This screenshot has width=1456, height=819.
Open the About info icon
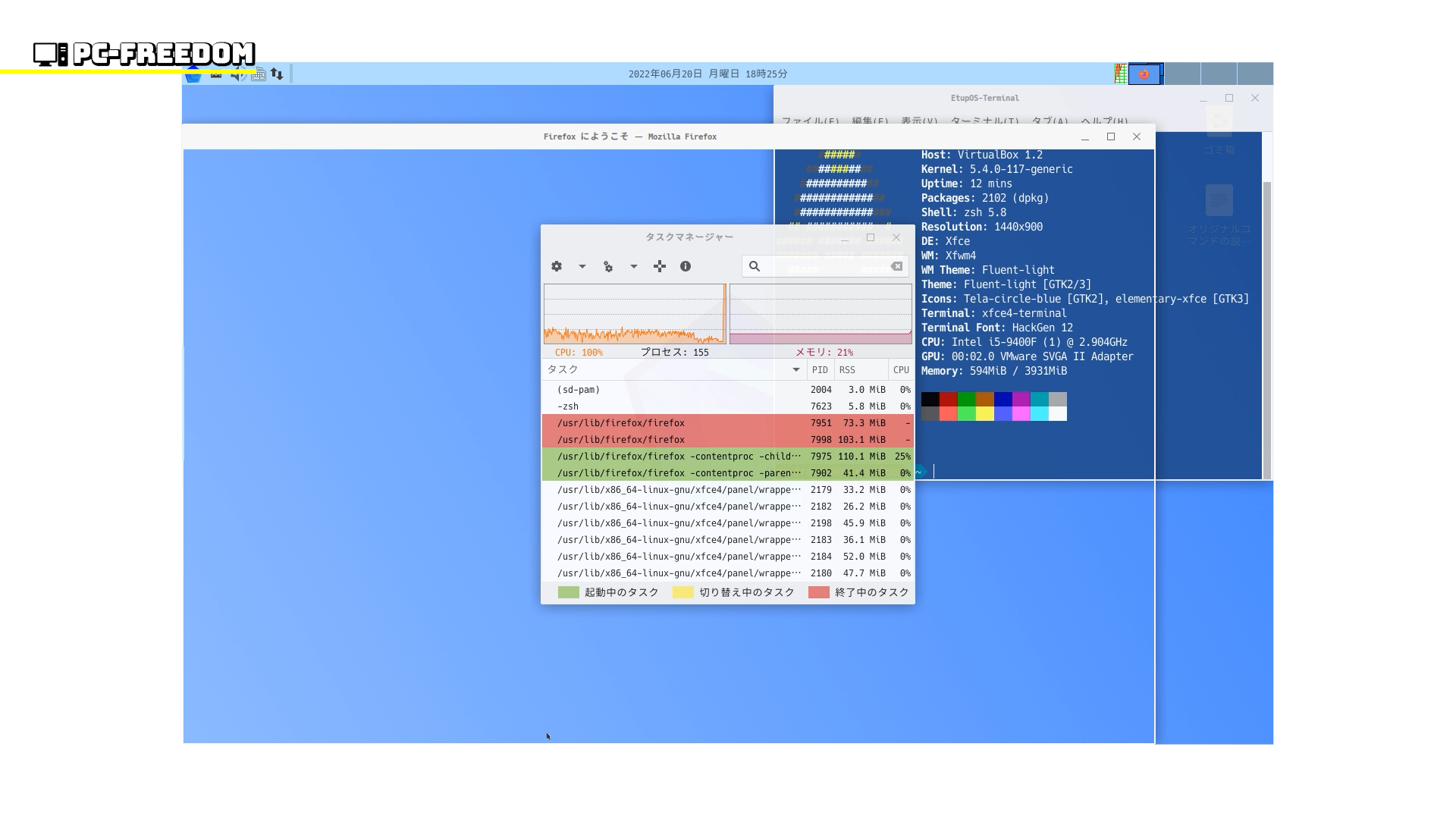(x=686, y=266)
